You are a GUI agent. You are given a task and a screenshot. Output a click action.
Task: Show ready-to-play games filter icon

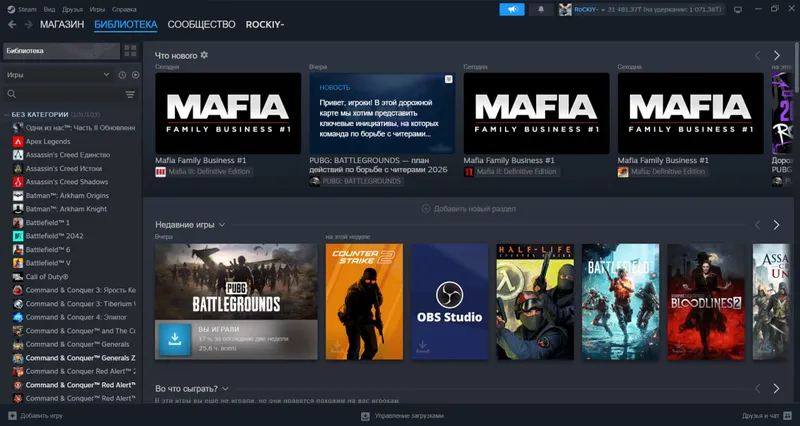(x=135, y=75)
